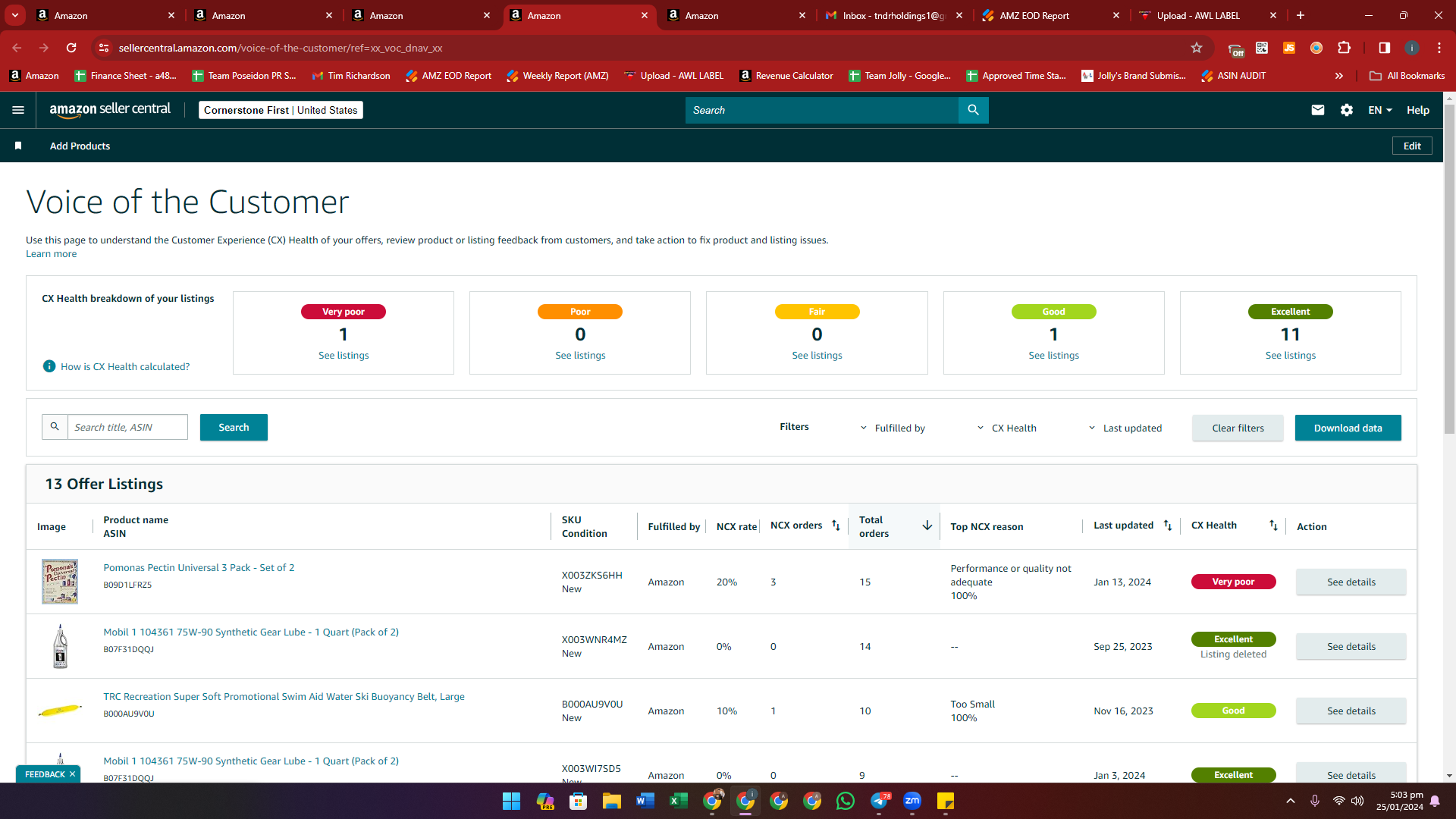The height and width of the screenshot is (819, 1456).
Task: Click Edit button in the favorites bar
Action: [1412, 146]
